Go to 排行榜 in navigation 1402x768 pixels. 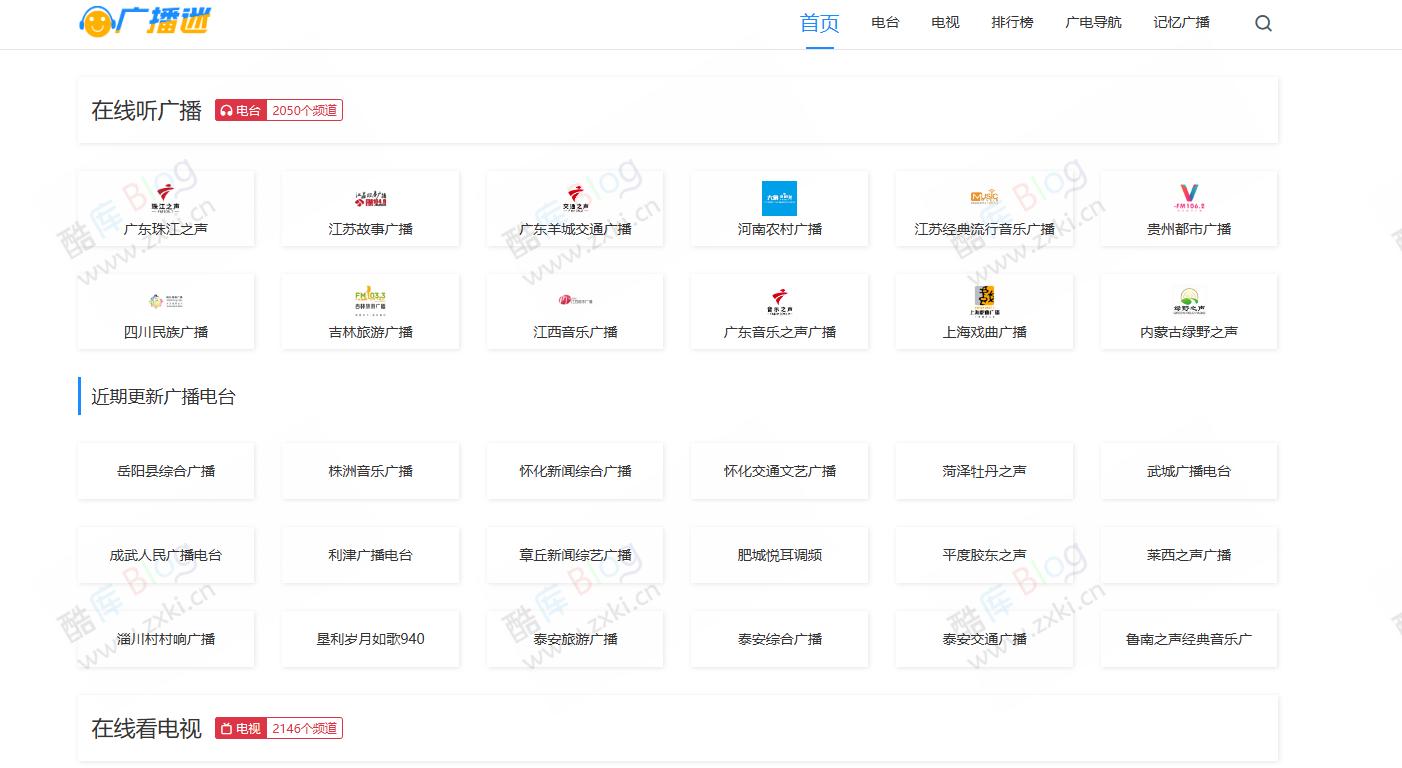pyautogui.click(x=1012, y=22)
